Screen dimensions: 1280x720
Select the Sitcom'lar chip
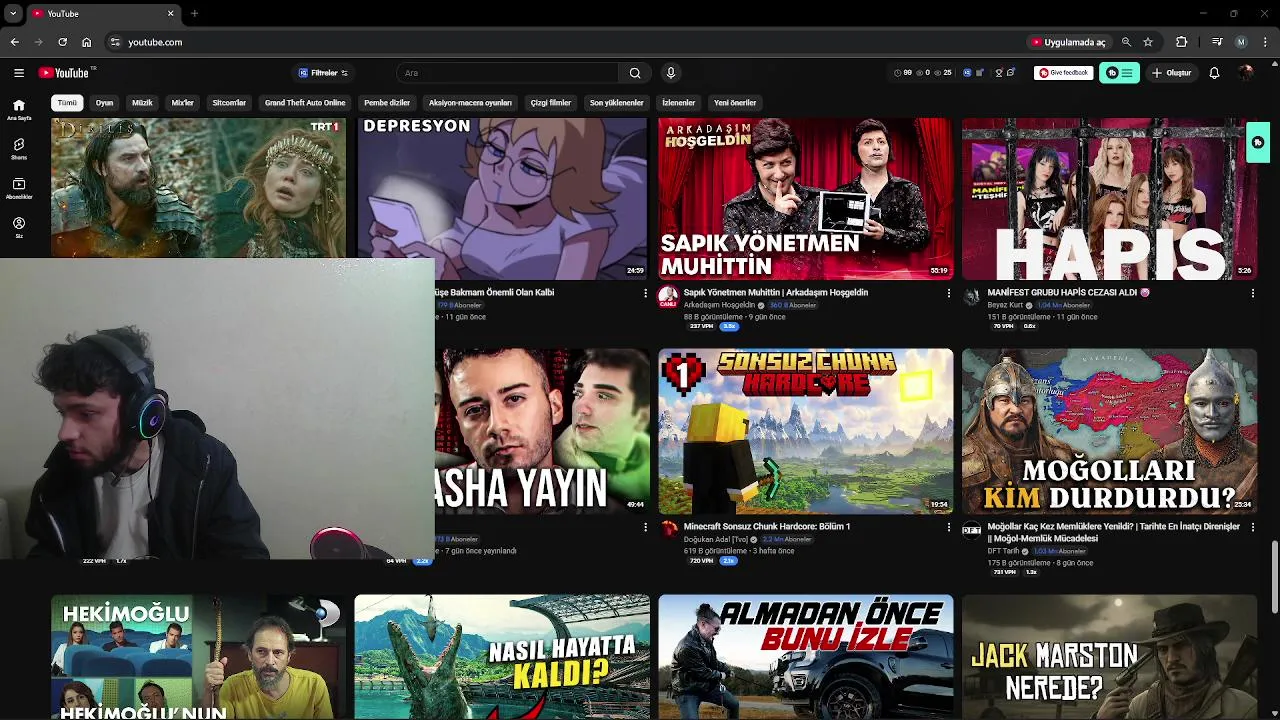[x=229, y=103]
